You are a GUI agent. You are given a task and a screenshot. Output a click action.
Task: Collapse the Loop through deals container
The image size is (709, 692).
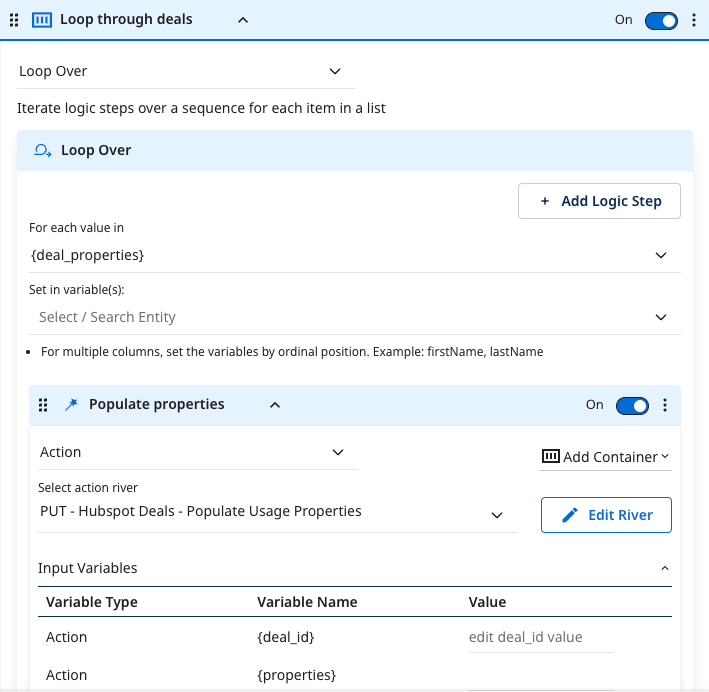(242, 20)
